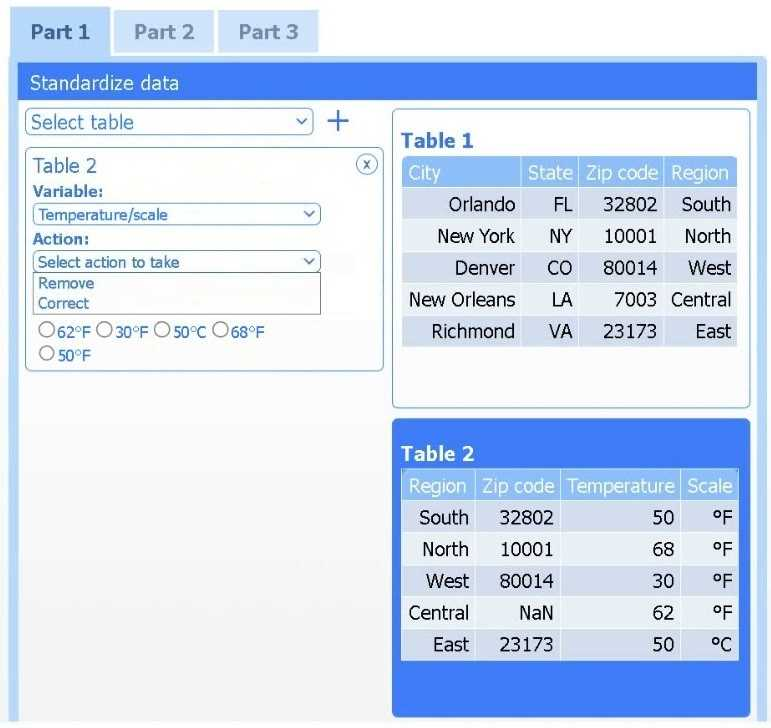
Task: Pick the 68°F radio option
Action: point(220,331)
